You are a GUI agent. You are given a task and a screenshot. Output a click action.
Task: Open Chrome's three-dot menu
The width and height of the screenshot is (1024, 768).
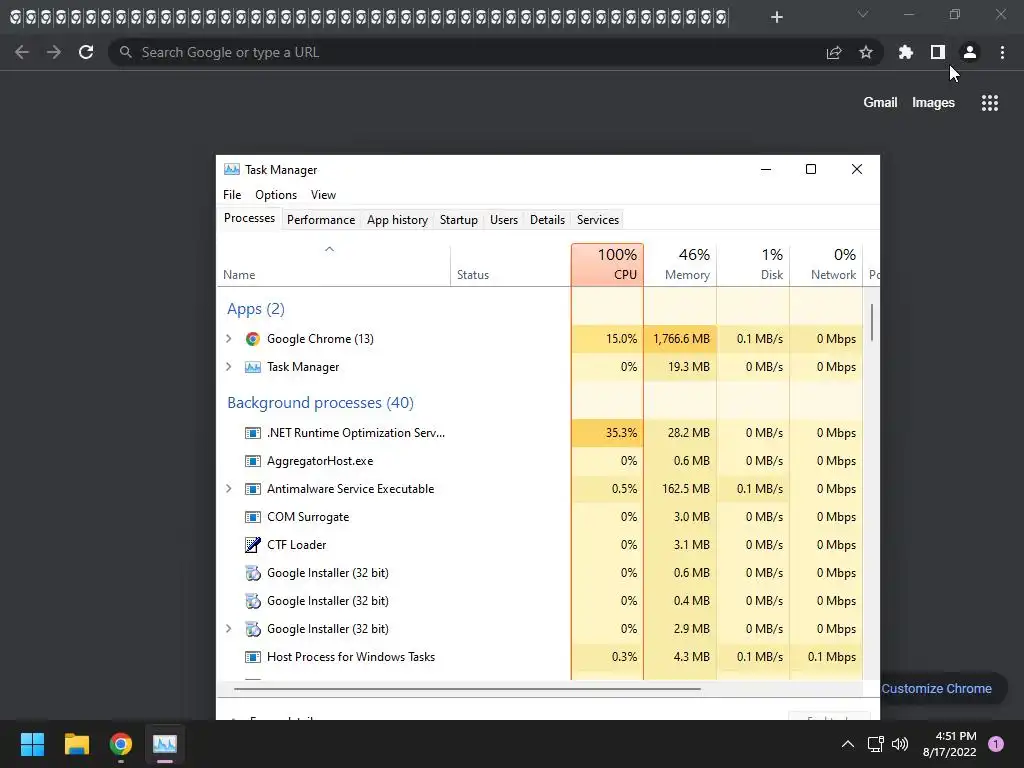[x=1002, y=52]
